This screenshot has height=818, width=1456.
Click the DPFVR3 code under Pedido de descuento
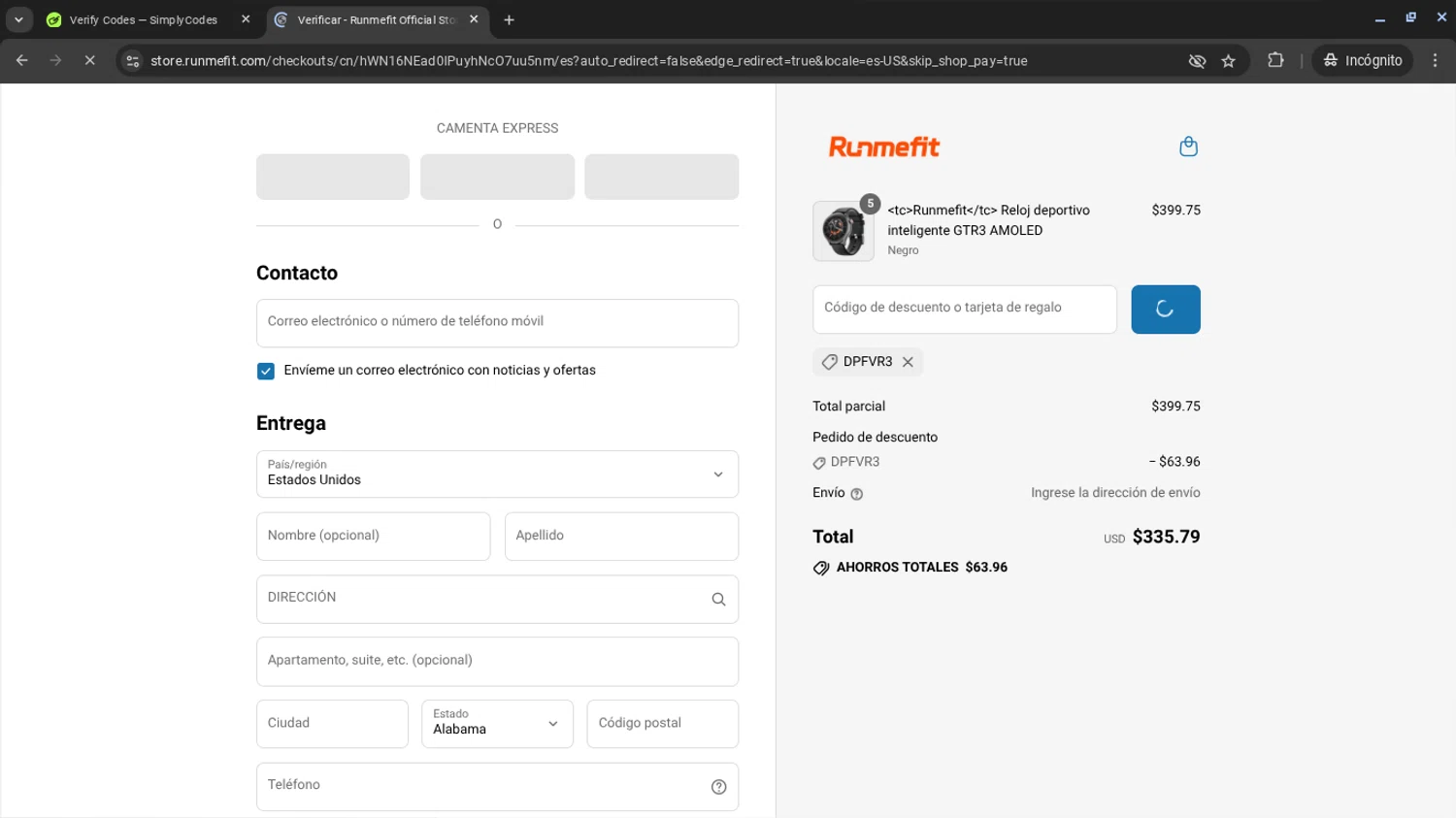coord(855,462)
